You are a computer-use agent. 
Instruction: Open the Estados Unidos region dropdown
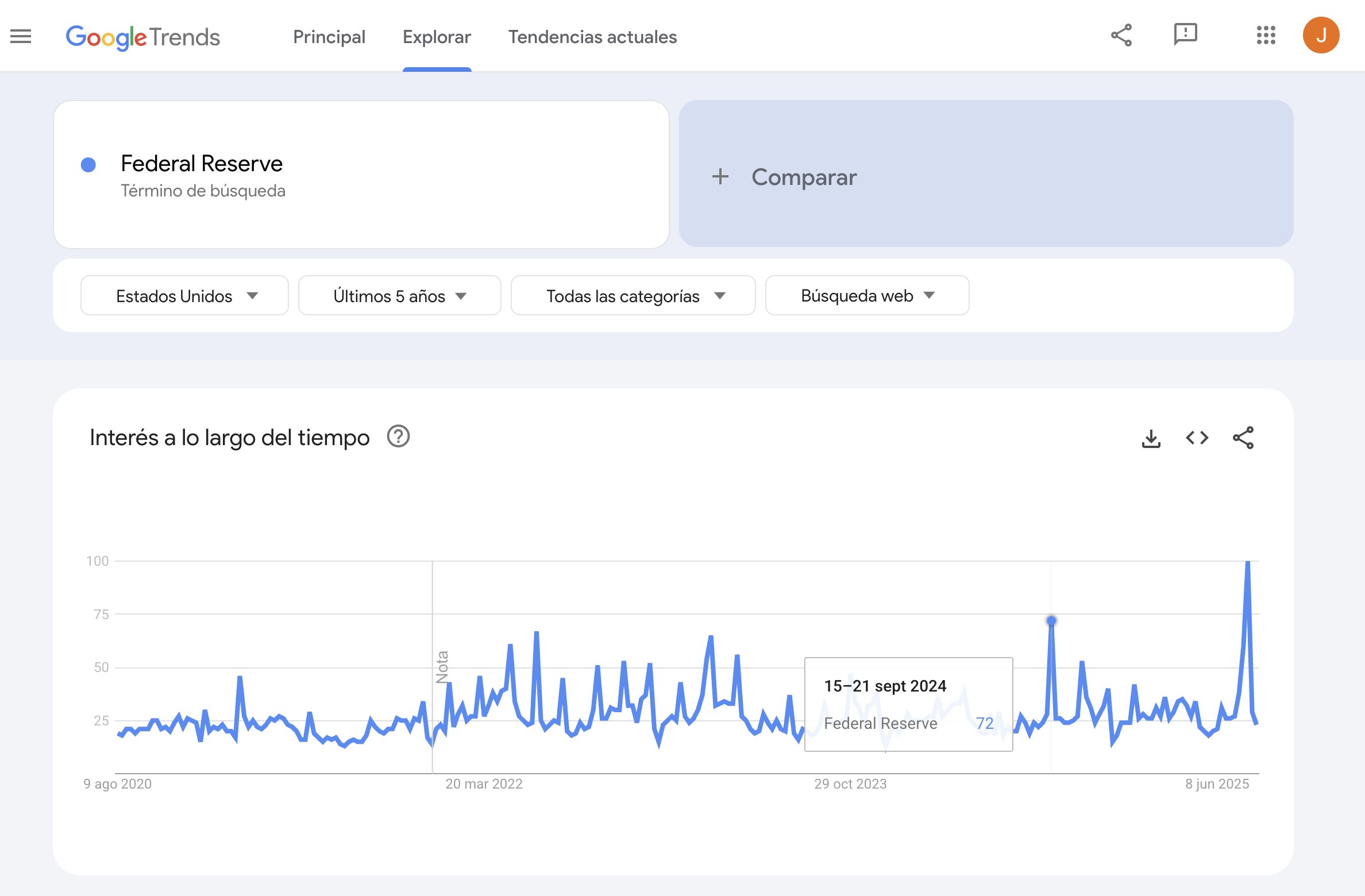pyautogui.click(x=184, y=296)
